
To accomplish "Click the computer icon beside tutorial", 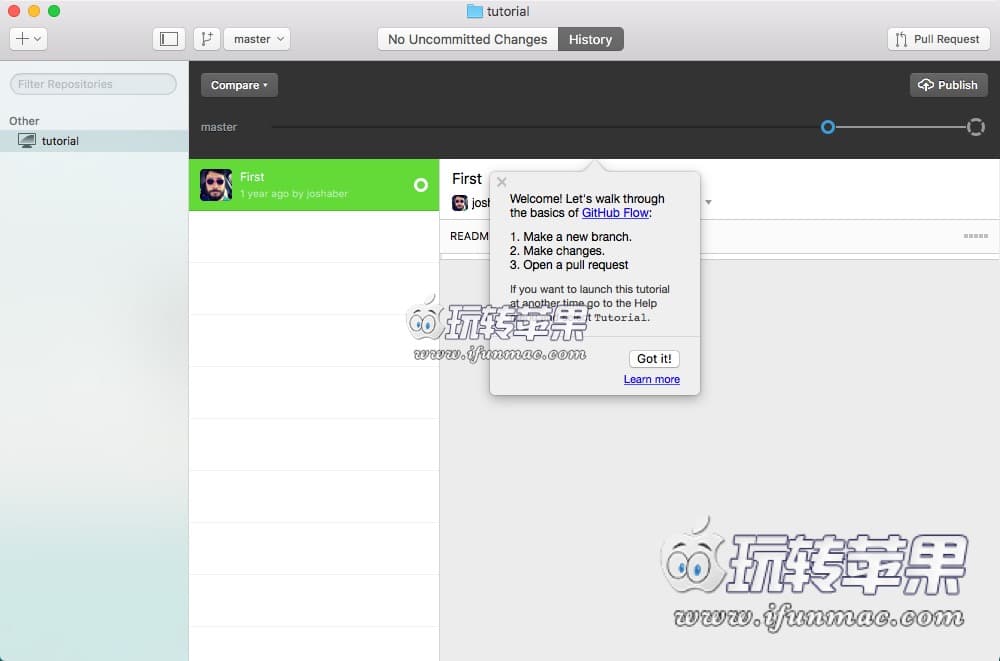I will [27, 141].
